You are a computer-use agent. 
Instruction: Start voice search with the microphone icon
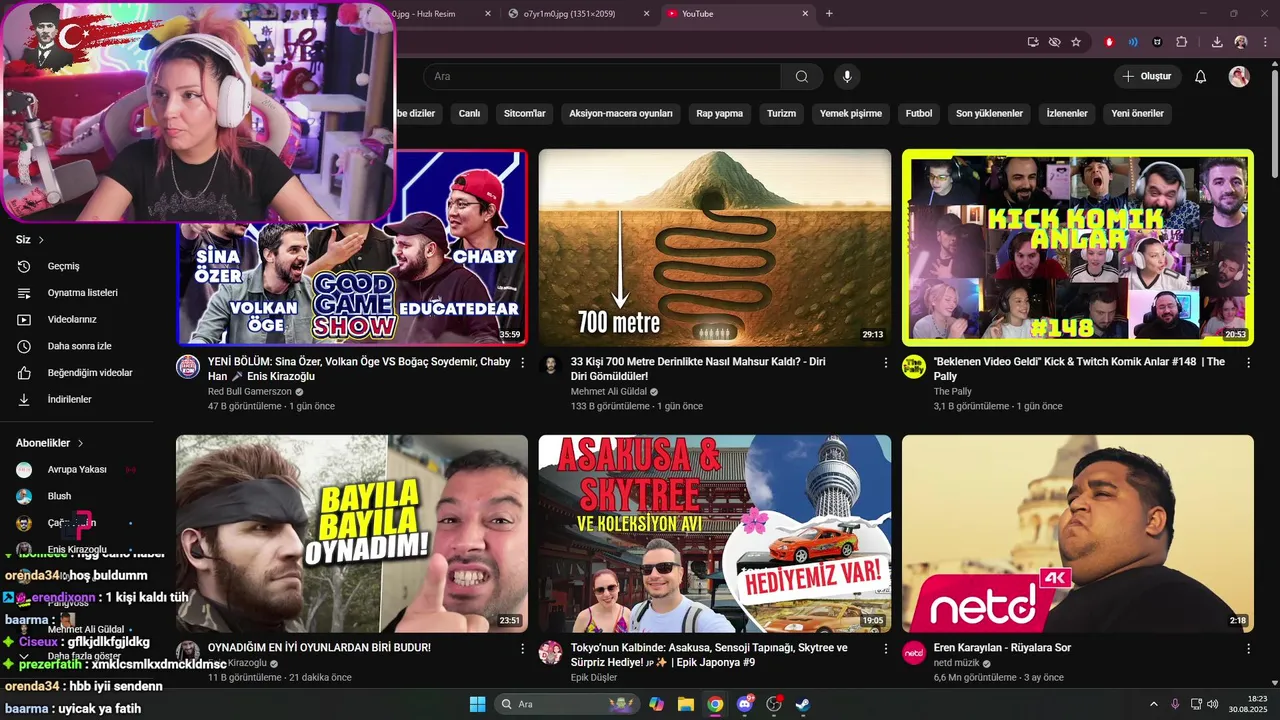click(x=847, y=77)
